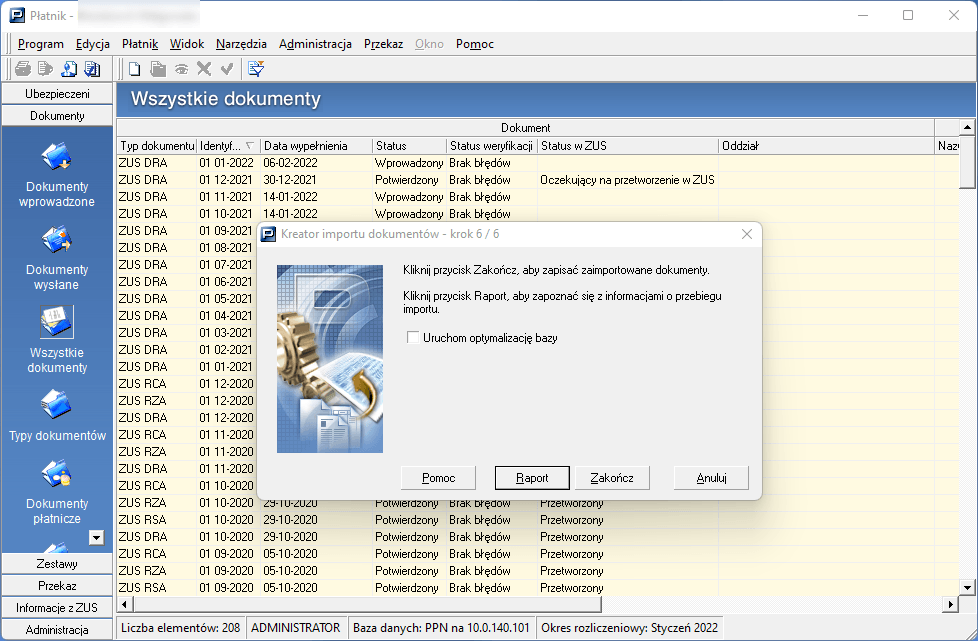Cancel the import wizard with Anuluj

click(711, 478)
